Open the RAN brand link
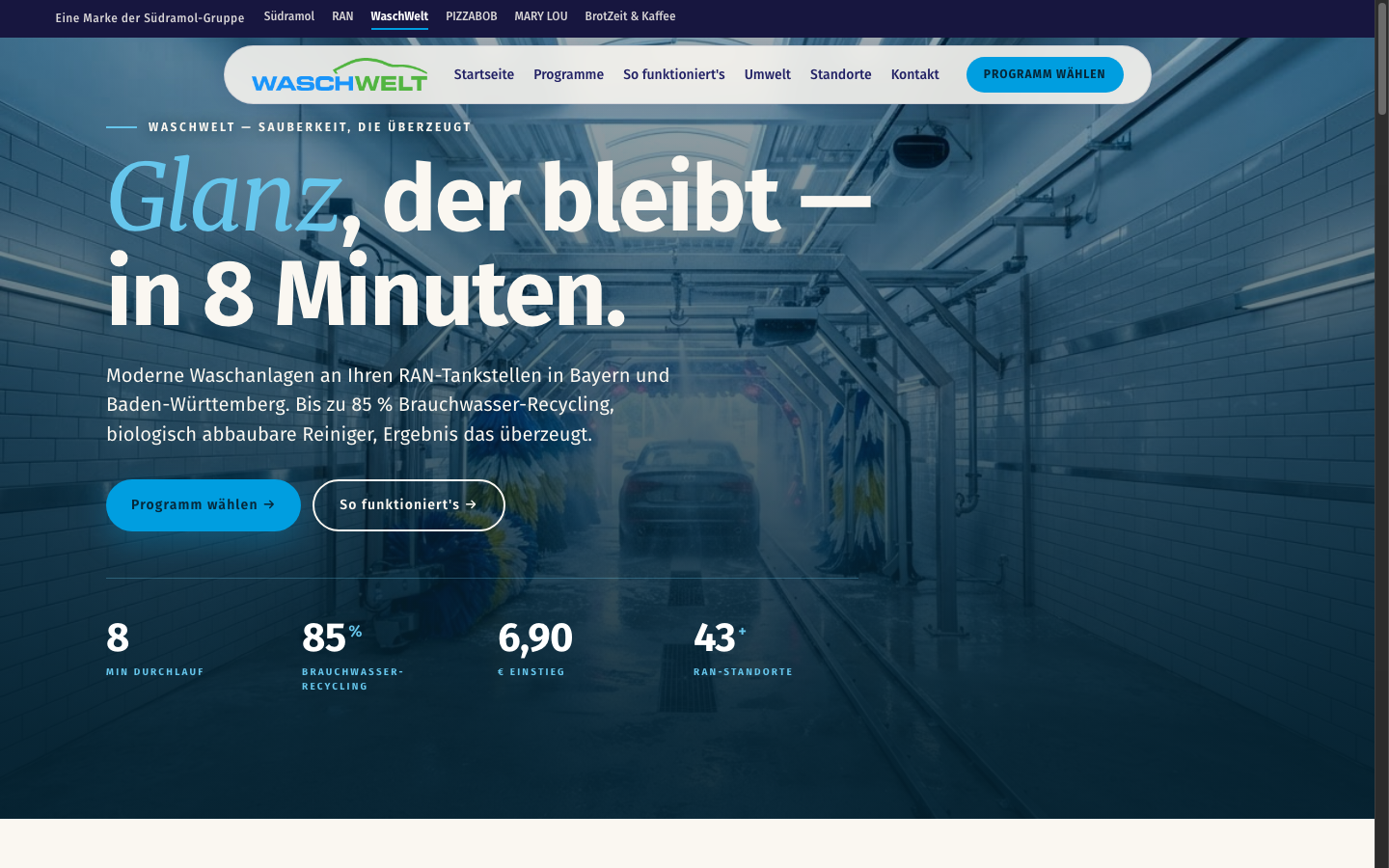 point(342,16)
